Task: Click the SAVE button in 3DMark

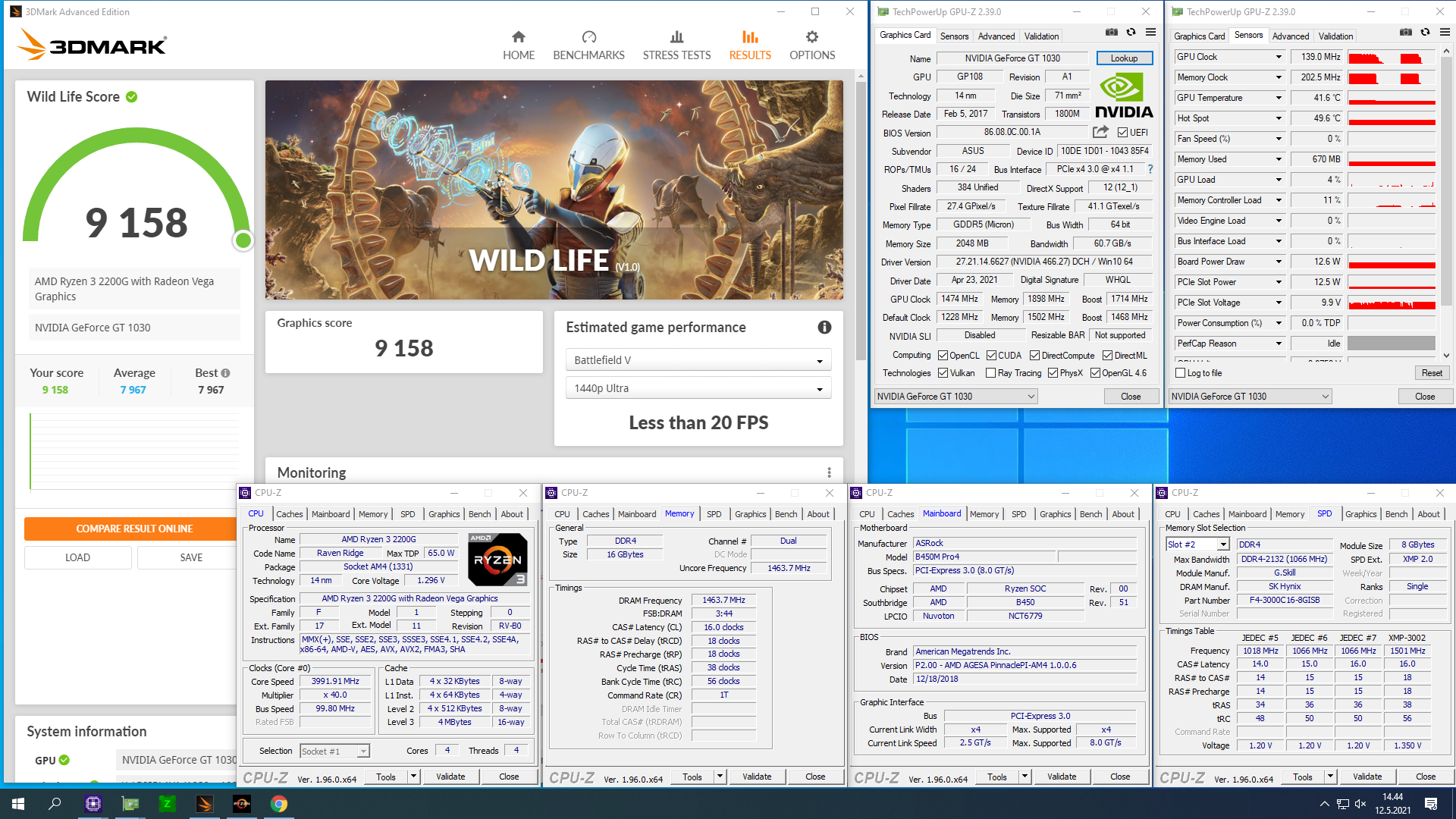Action: [x=191, y=557]
